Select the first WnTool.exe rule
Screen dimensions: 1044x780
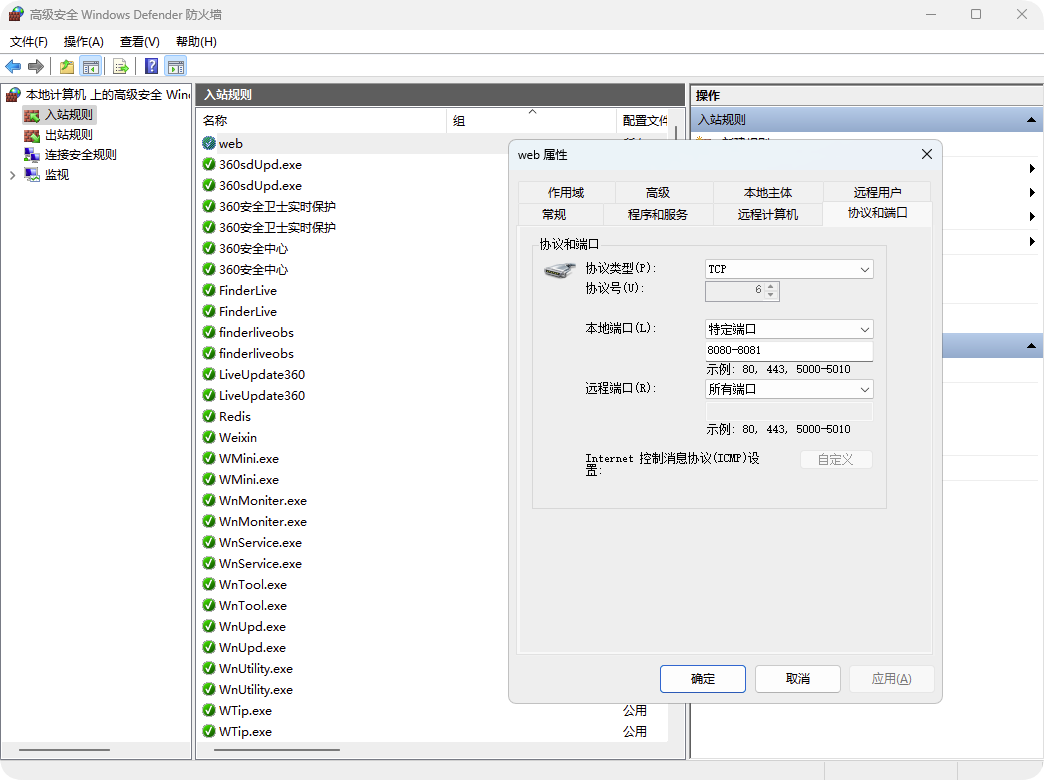[252, 584]
